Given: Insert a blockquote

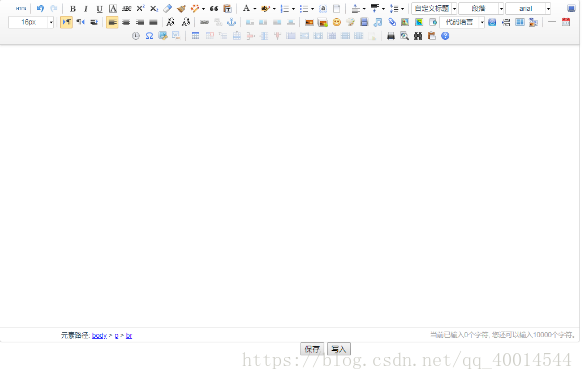Looking at the screenshot, I should point(214,9).
